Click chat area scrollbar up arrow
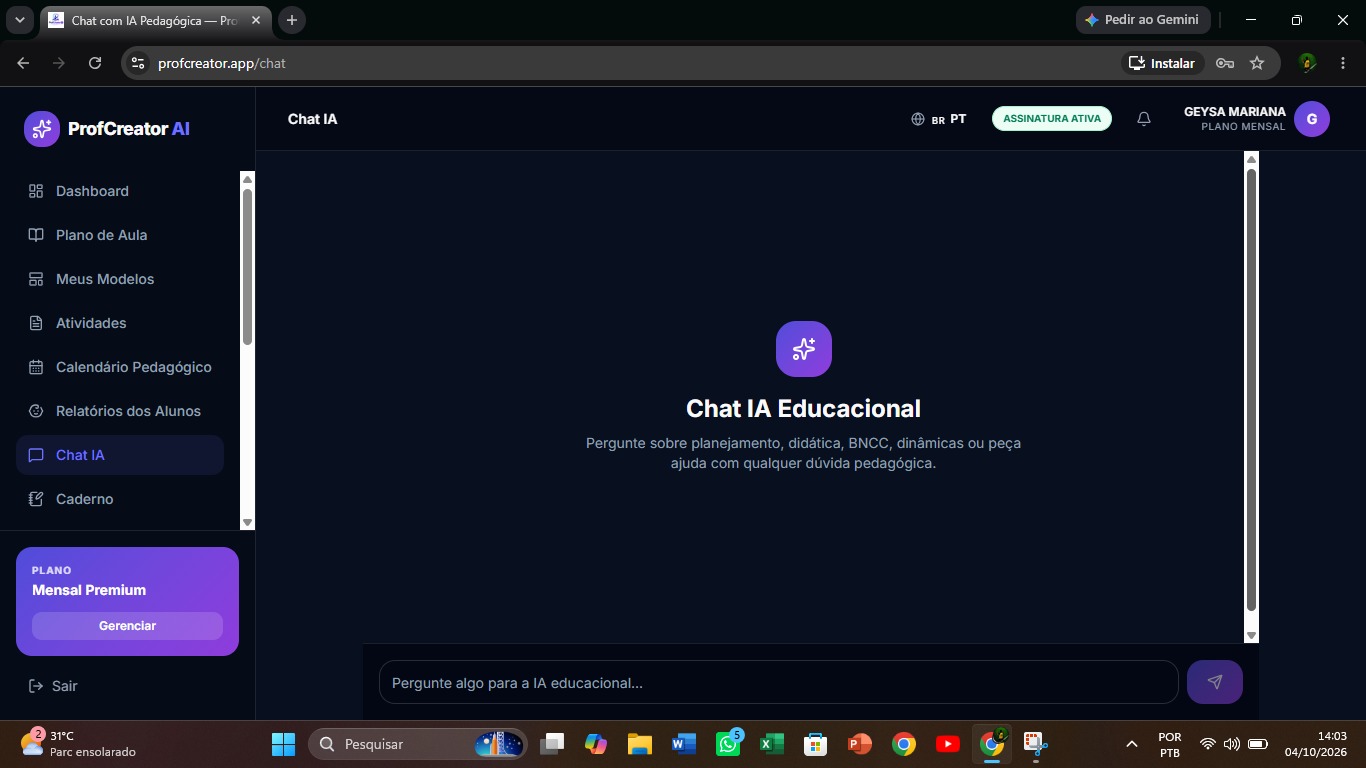 pos(1251,159)
